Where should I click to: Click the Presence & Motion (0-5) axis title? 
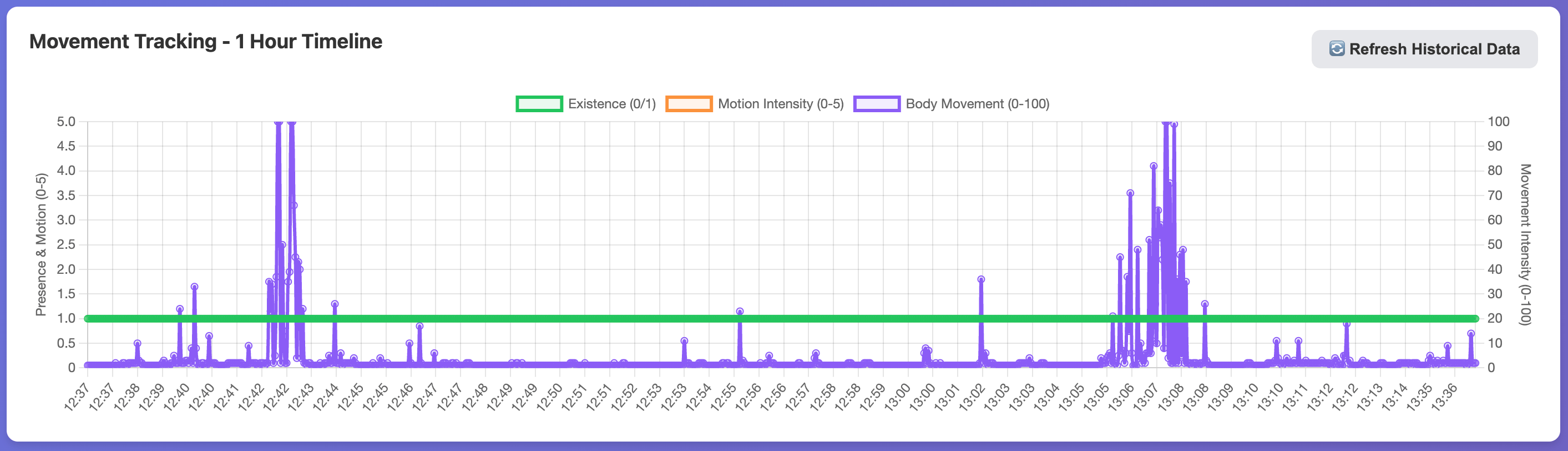pyautogui.click(x=41, y=244)
